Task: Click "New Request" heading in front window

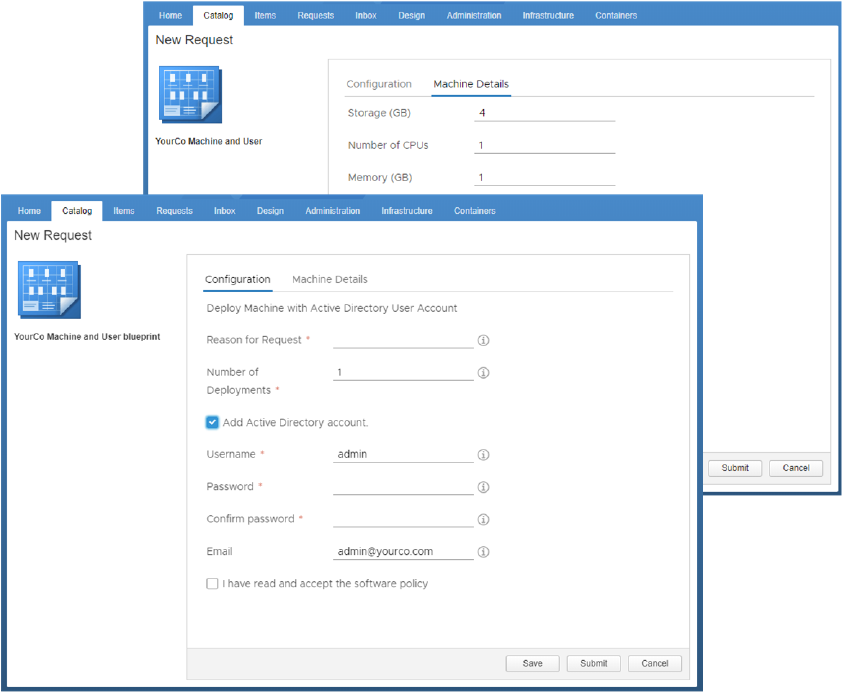Action: pyautogui.click(x=53, y=235)
